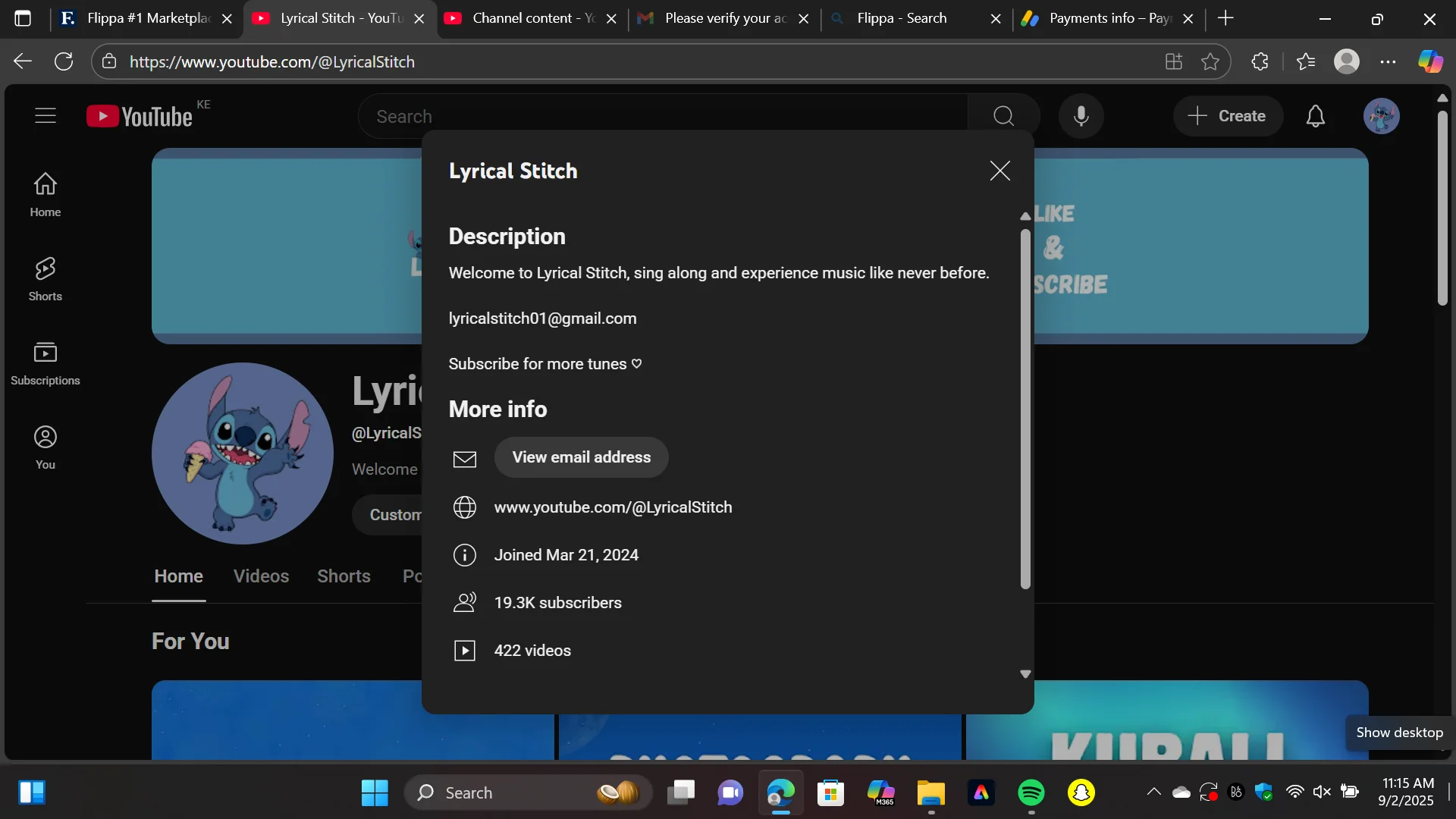Close the Lyrical Stitch about dialog

pyautogui.click(x=1000, y=171)
